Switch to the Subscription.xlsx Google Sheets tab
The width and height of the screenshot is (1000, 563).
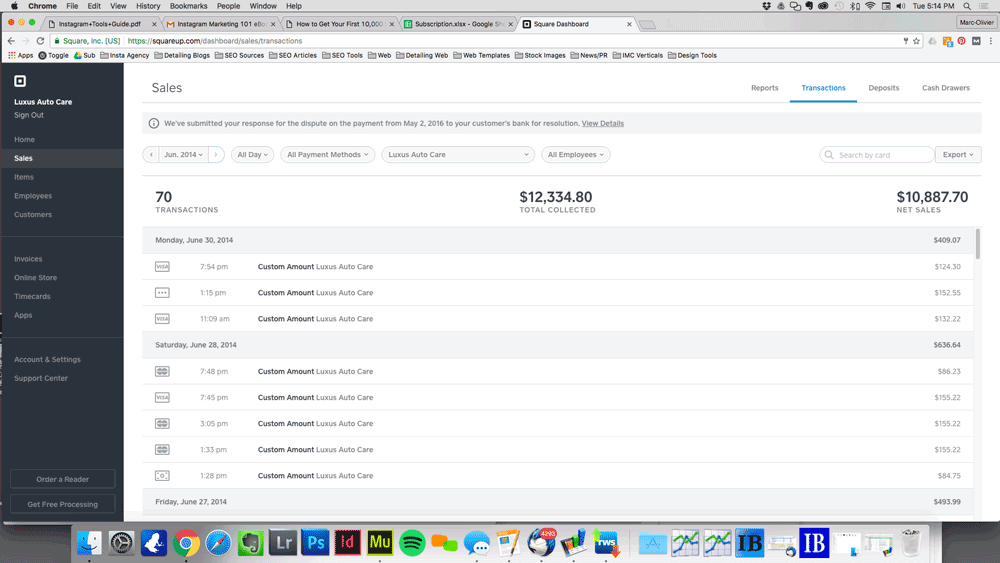(x=459, y=24)
